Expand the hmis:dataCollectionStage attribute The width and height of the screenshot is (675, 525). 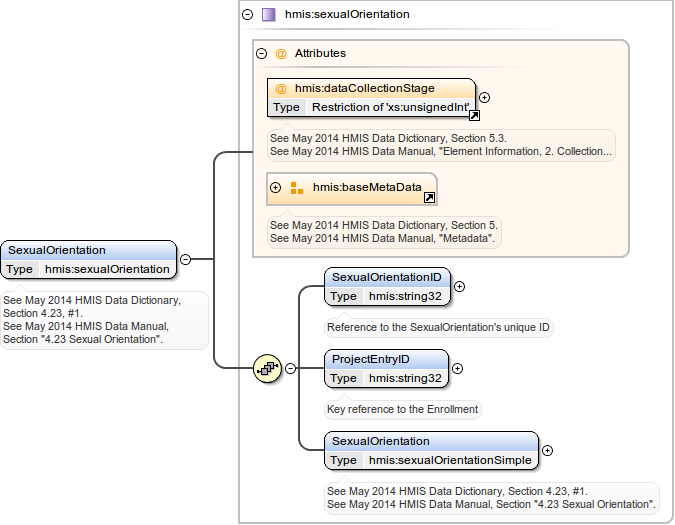click(484, 98)
